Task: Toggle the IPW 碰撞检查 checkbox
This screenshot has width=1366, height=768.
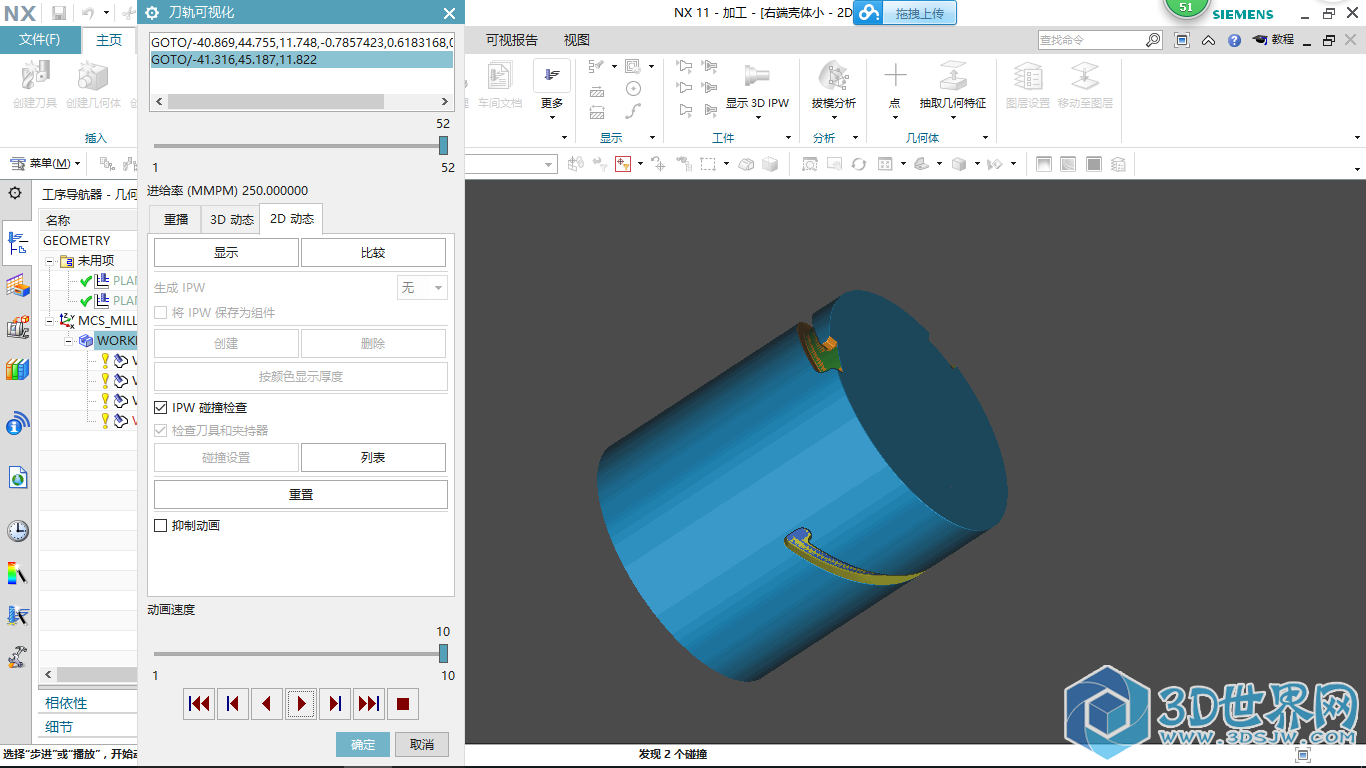Action: click(x=161, y=408)
